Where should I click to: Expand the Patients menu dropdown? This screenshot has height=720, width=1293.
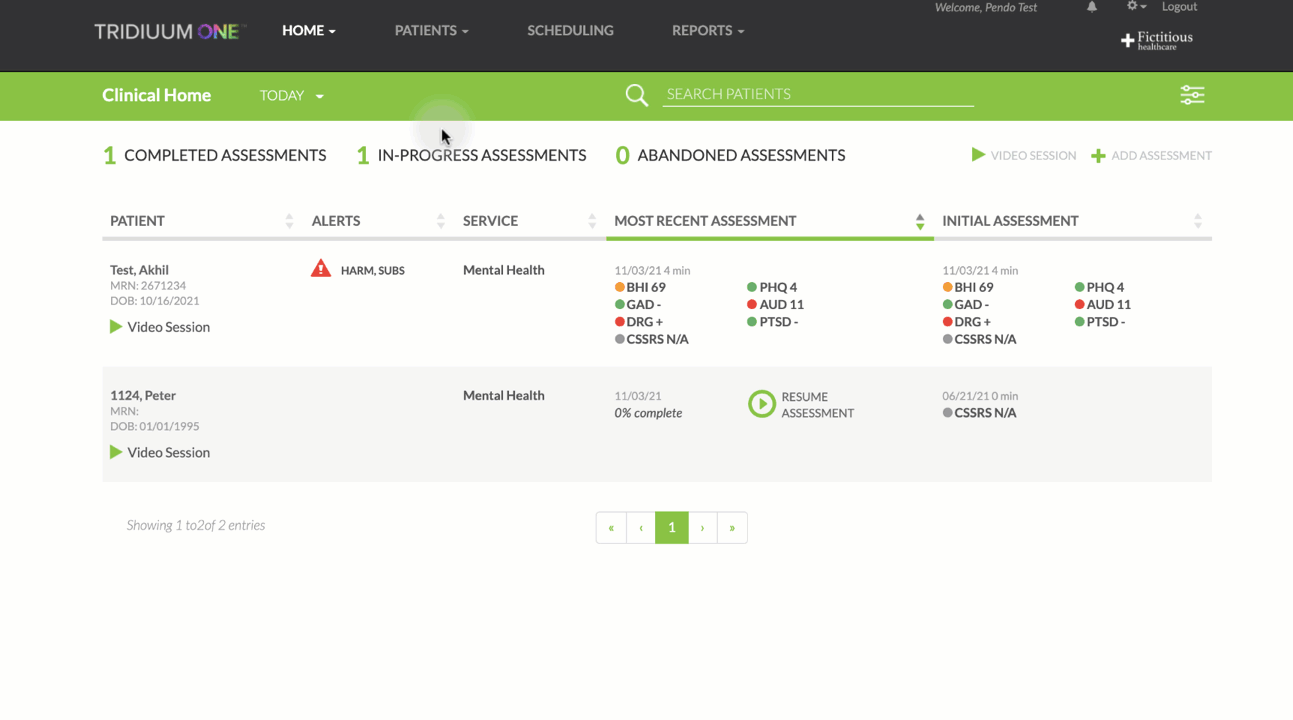point(431,31)
